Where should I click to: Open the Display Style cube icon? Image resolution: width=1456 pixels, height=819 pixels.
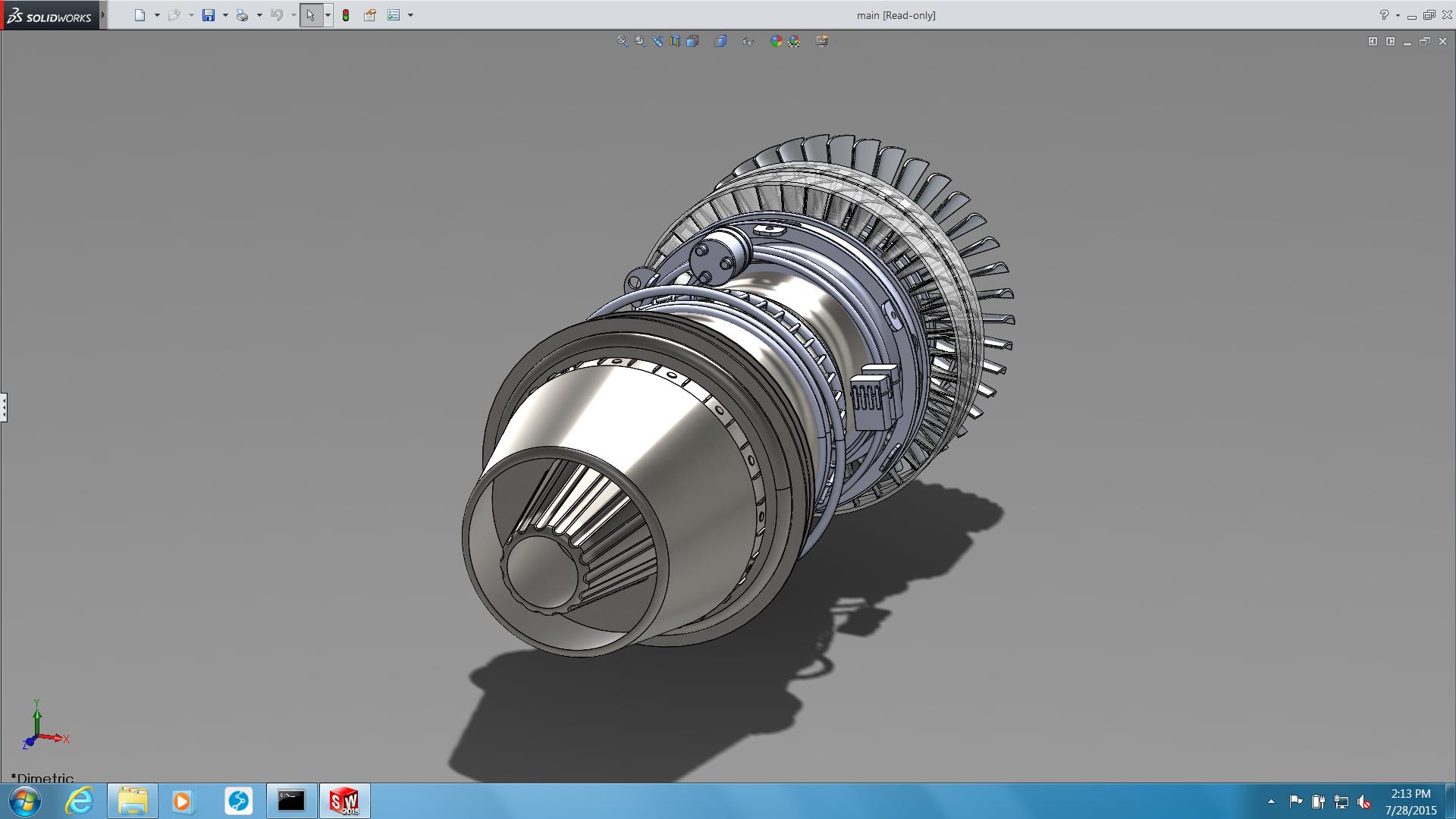(x=720, y=41)
